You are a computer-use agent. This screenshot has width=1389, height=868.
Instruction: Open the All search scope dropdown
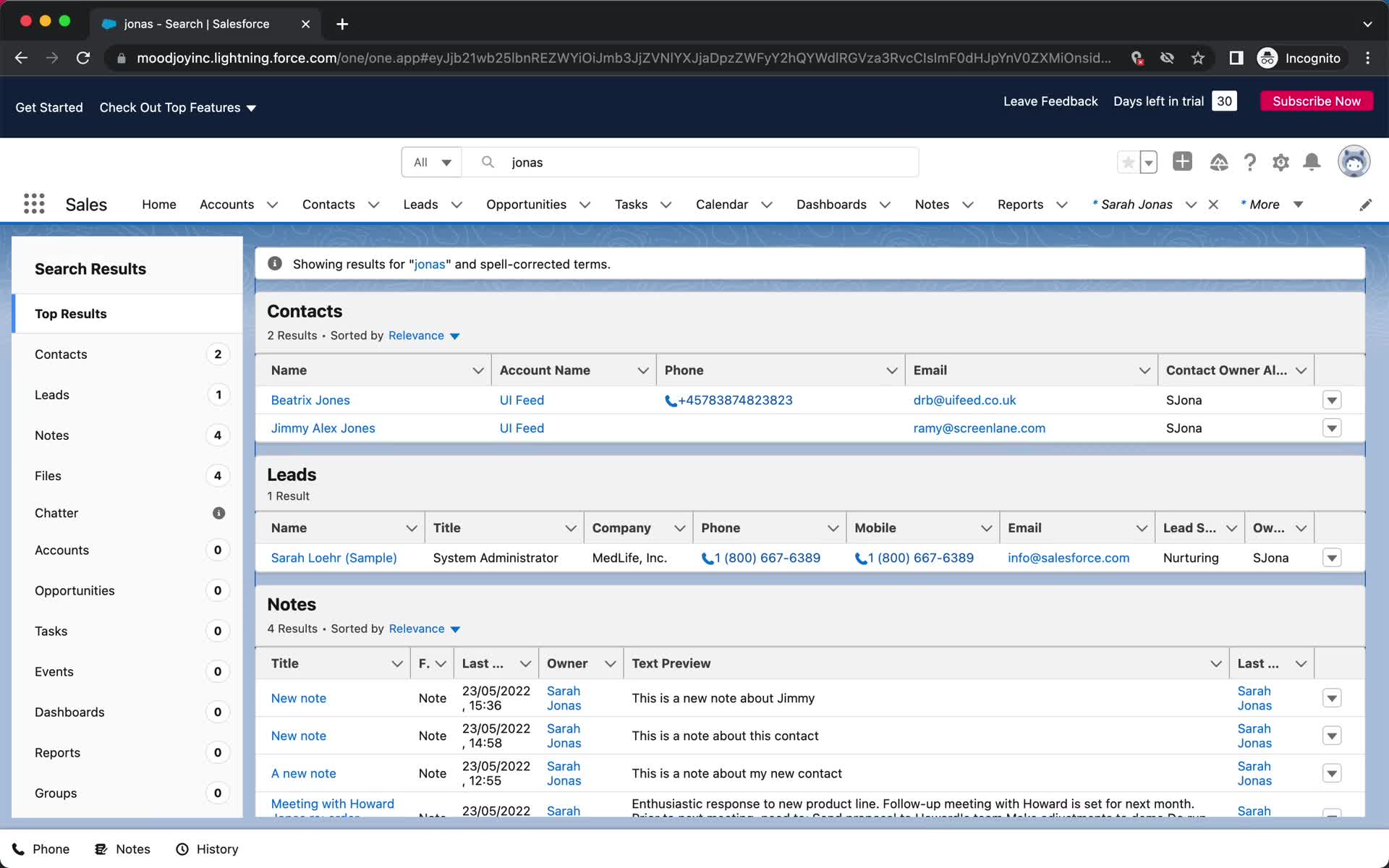[432, 162]
